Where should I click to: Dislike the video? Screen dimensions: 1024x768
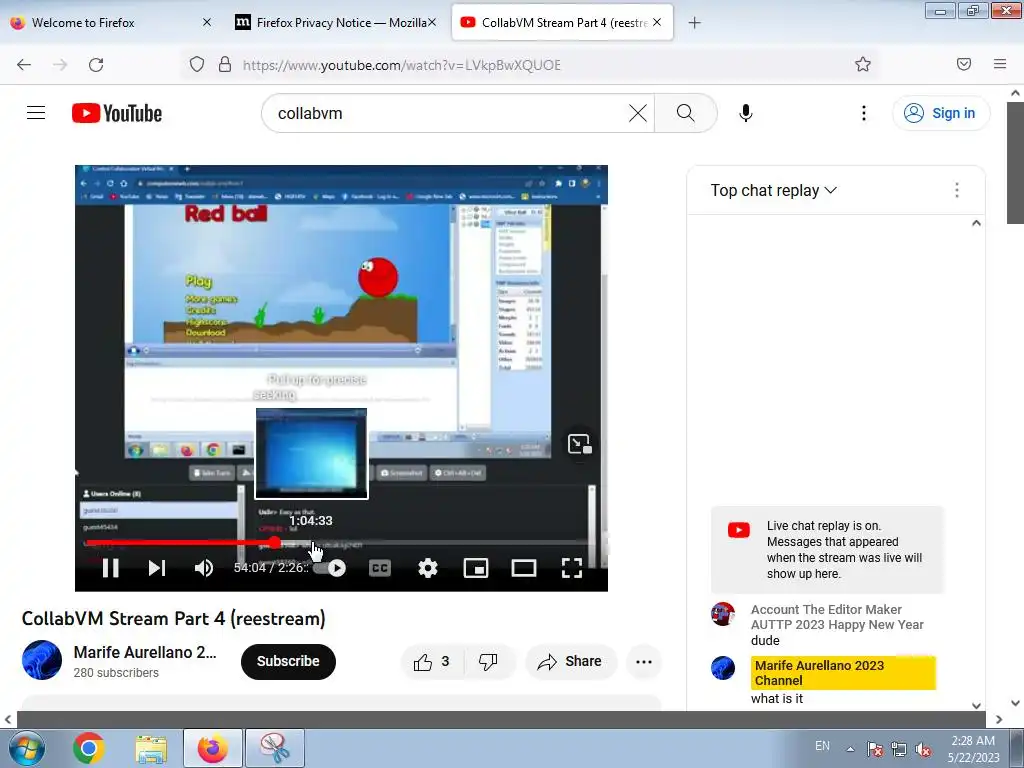pos(488,662)
